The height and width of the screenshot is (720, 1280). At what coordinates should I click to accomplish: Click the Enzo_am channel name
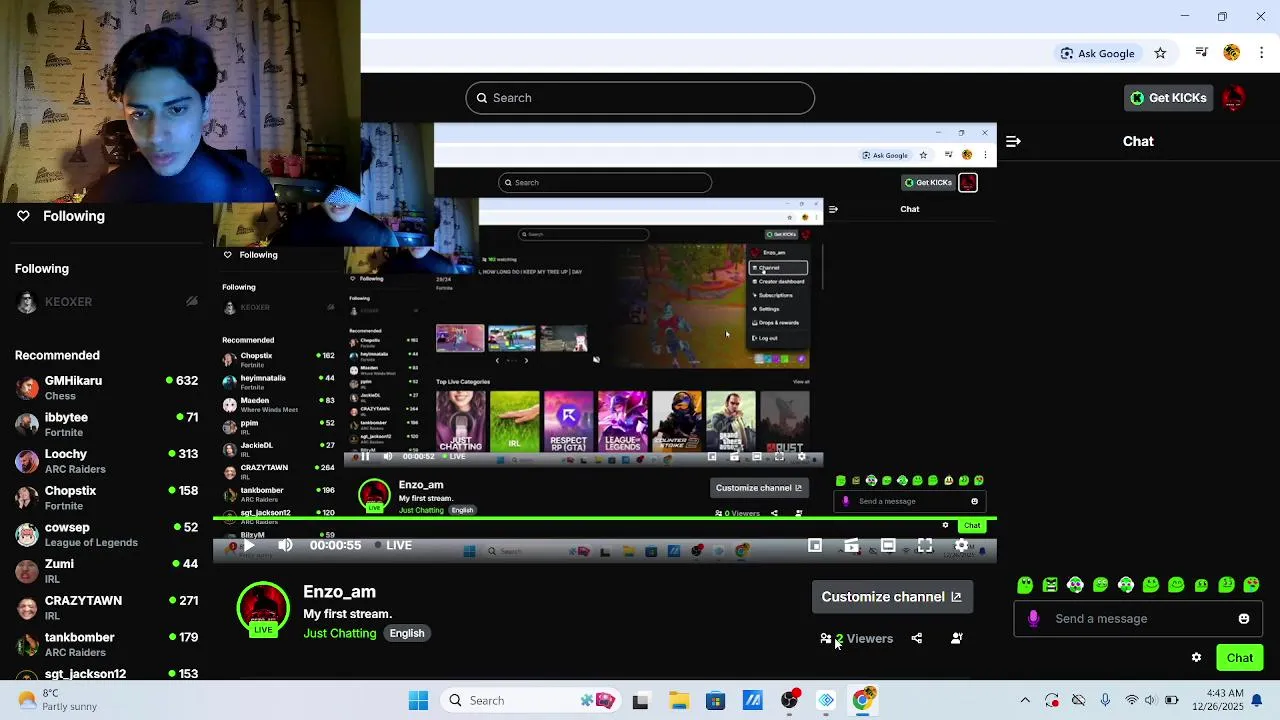coord(339,592)
